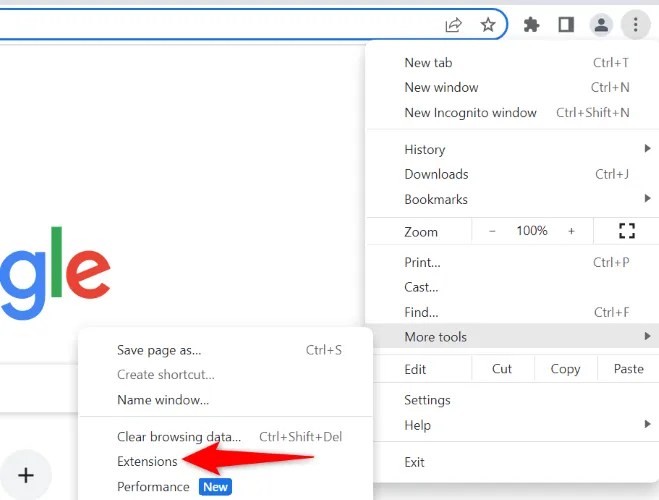The image size is (659, 500).
Task: Open the Extensions puzzle piece icon
Action: tap(532, 25)
